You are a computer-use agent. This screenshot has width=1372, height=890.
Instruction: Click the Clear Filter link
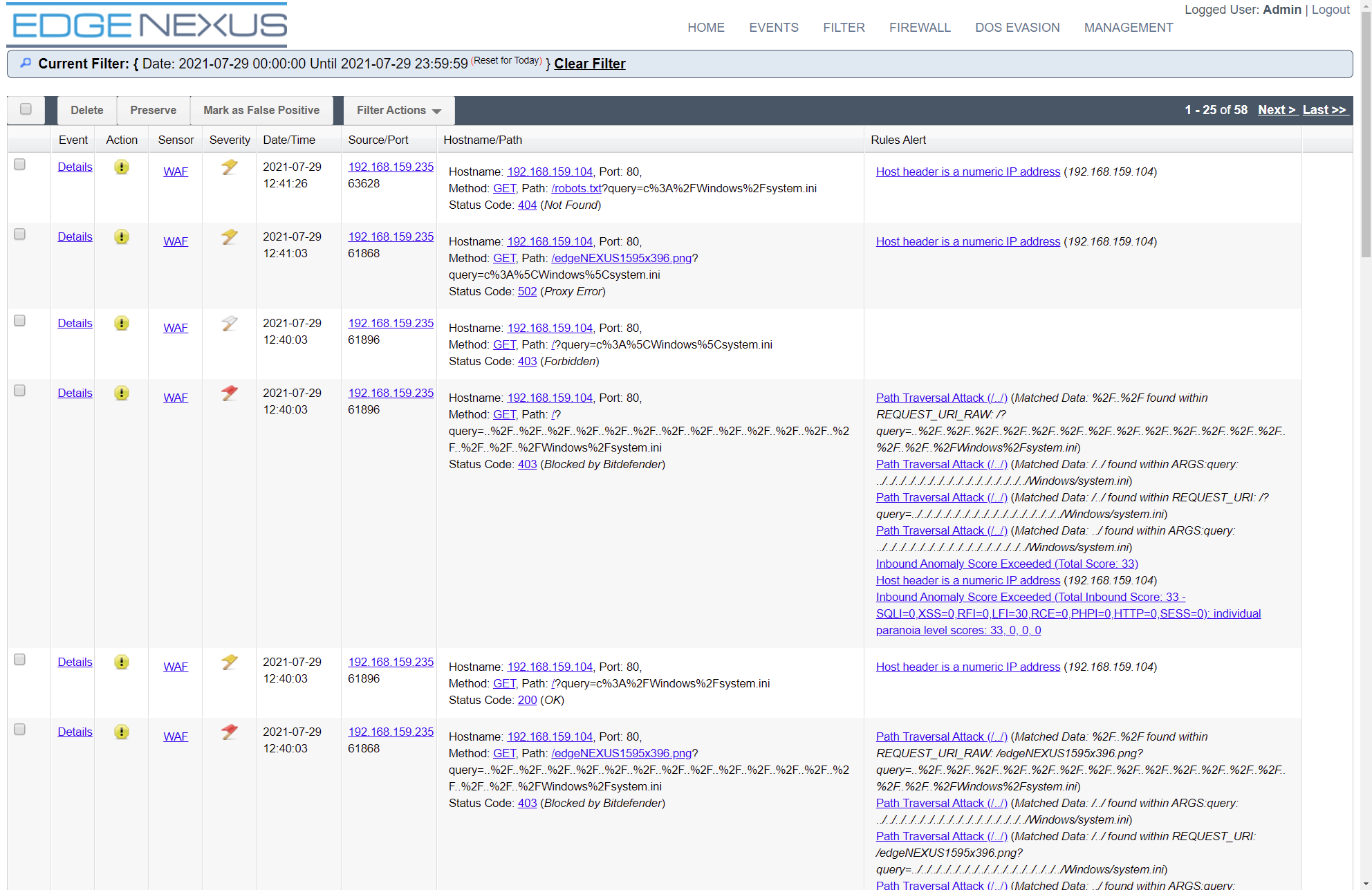590,64
